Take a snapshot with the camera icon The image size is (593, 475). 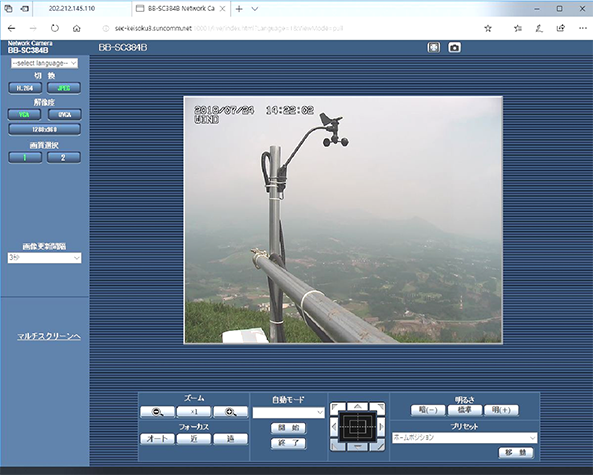click(454, 48)
